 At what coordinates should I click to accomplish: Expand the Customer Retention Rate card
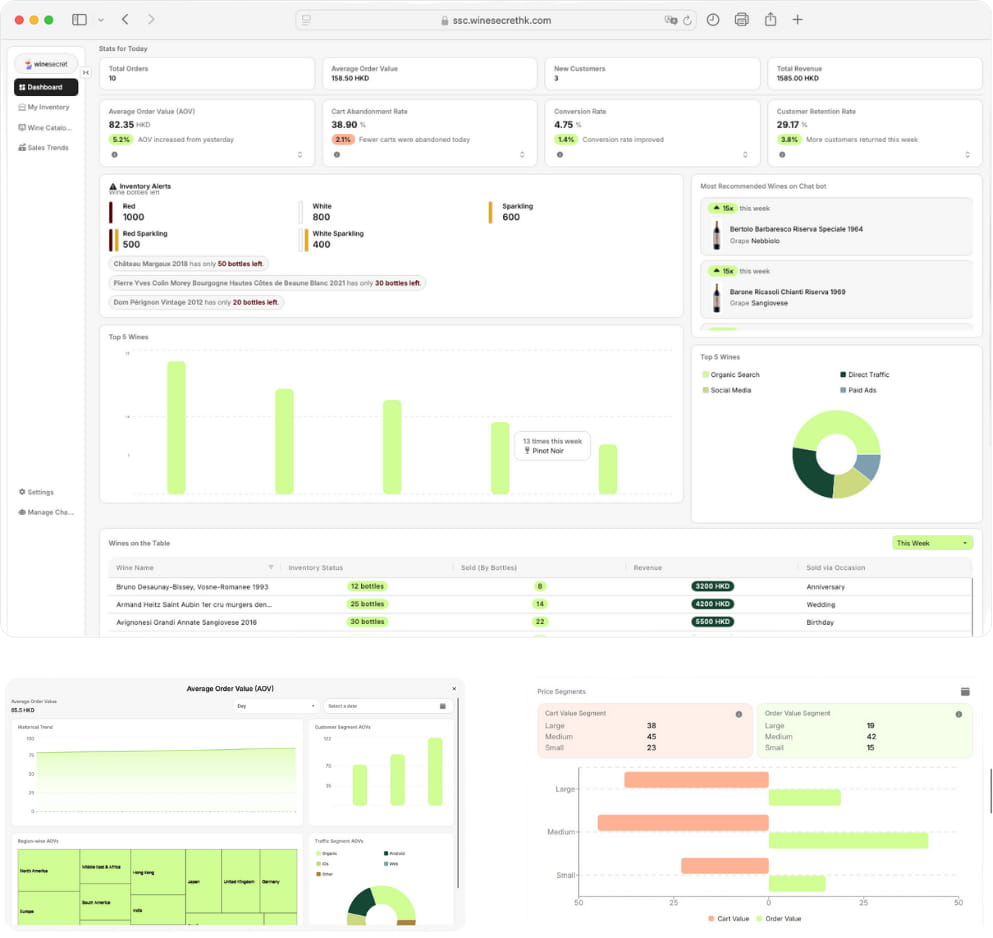click(967, 154)
